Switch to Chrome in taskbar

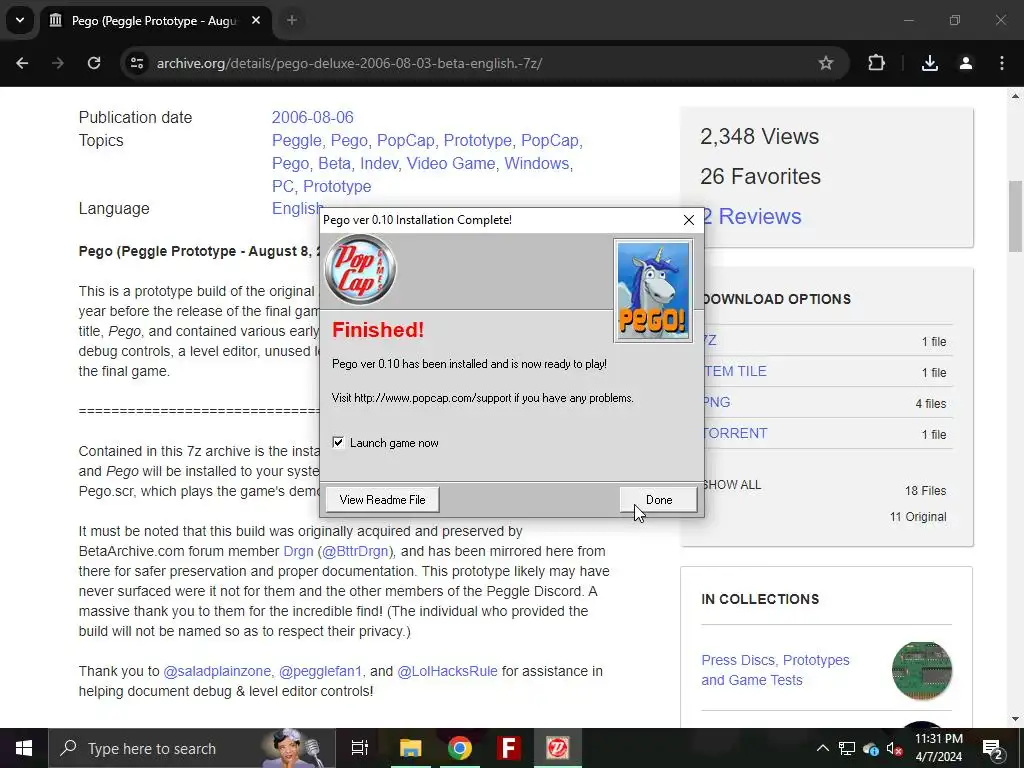click(460, 748)
